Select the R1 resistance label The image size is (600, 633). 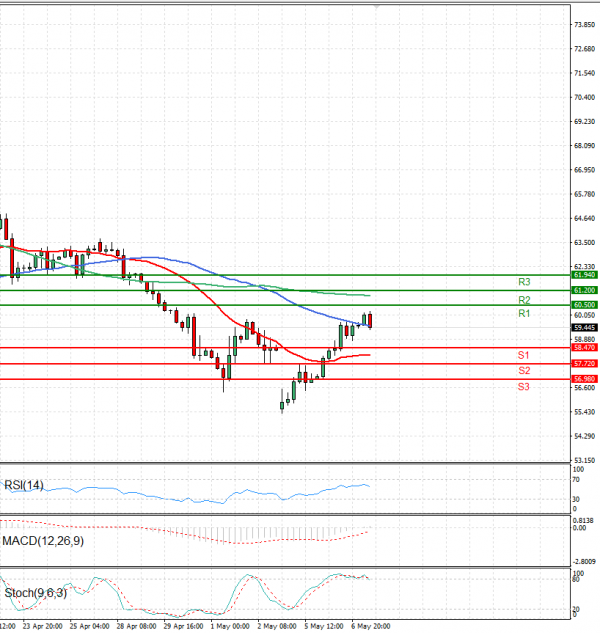pos(524,313)
